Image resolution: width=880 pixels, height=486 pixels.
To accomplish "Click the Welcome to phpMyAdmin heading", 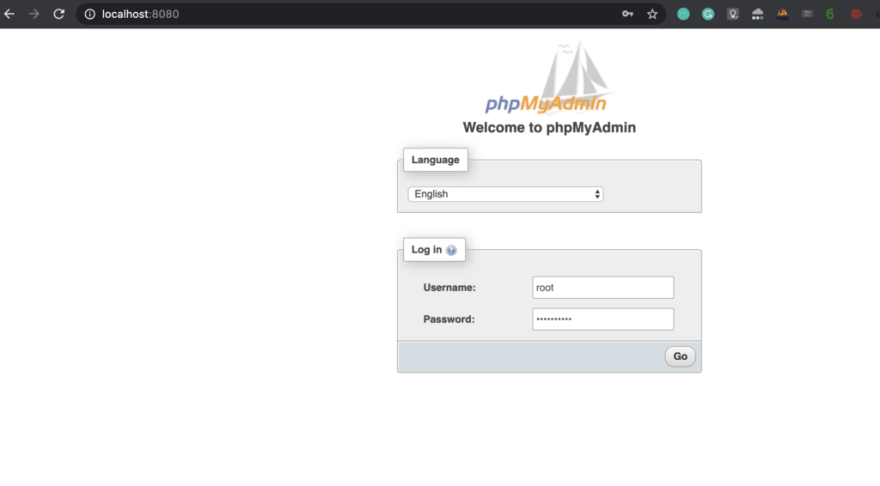I will click(x=549, y=127).
